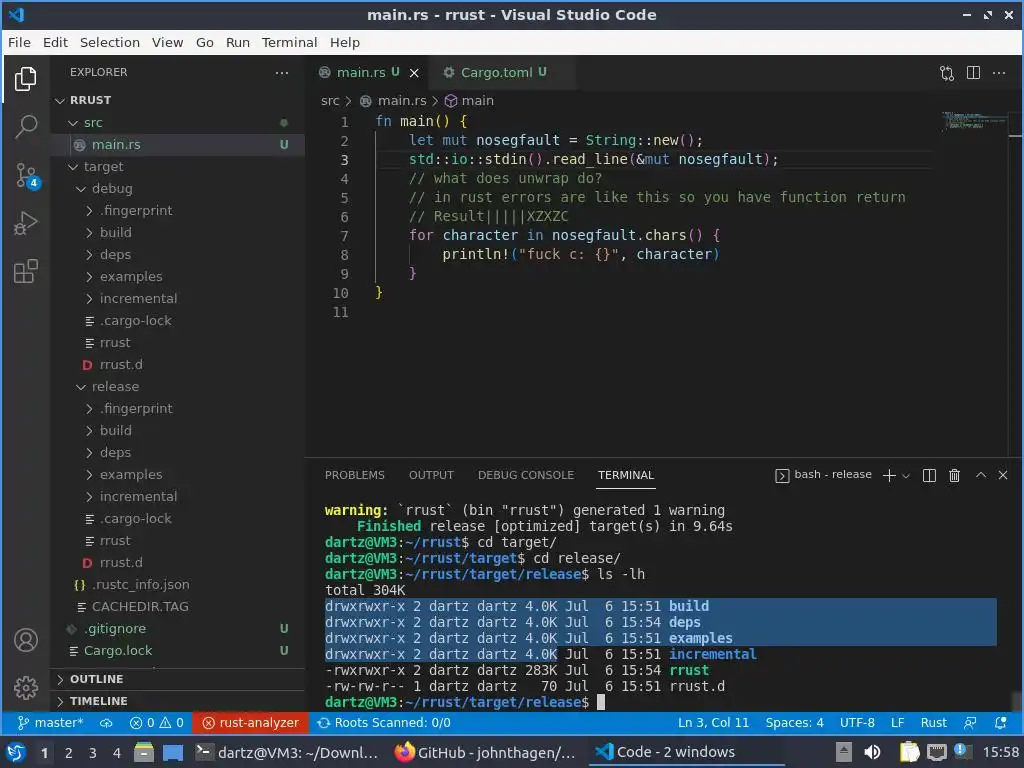
Task: Publish changes via cloud sync icon
Action: pos(106,722)
